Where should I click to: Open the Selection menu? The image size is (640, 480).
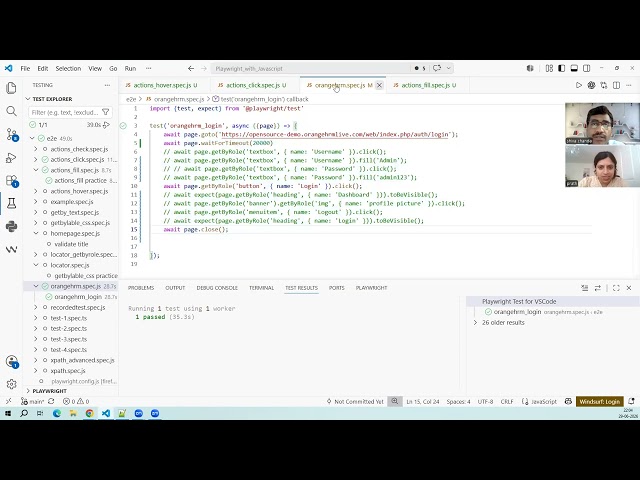[x=68, y=69]
